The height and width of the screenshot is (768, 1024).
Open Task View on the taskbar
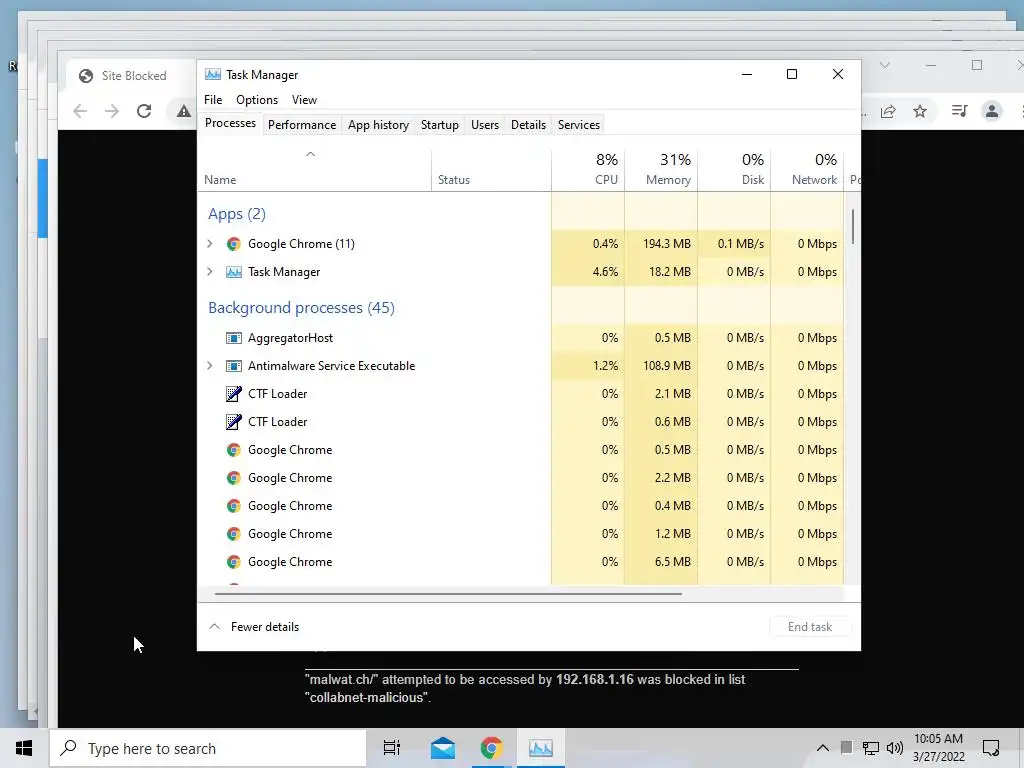click(x=391, y=748)
